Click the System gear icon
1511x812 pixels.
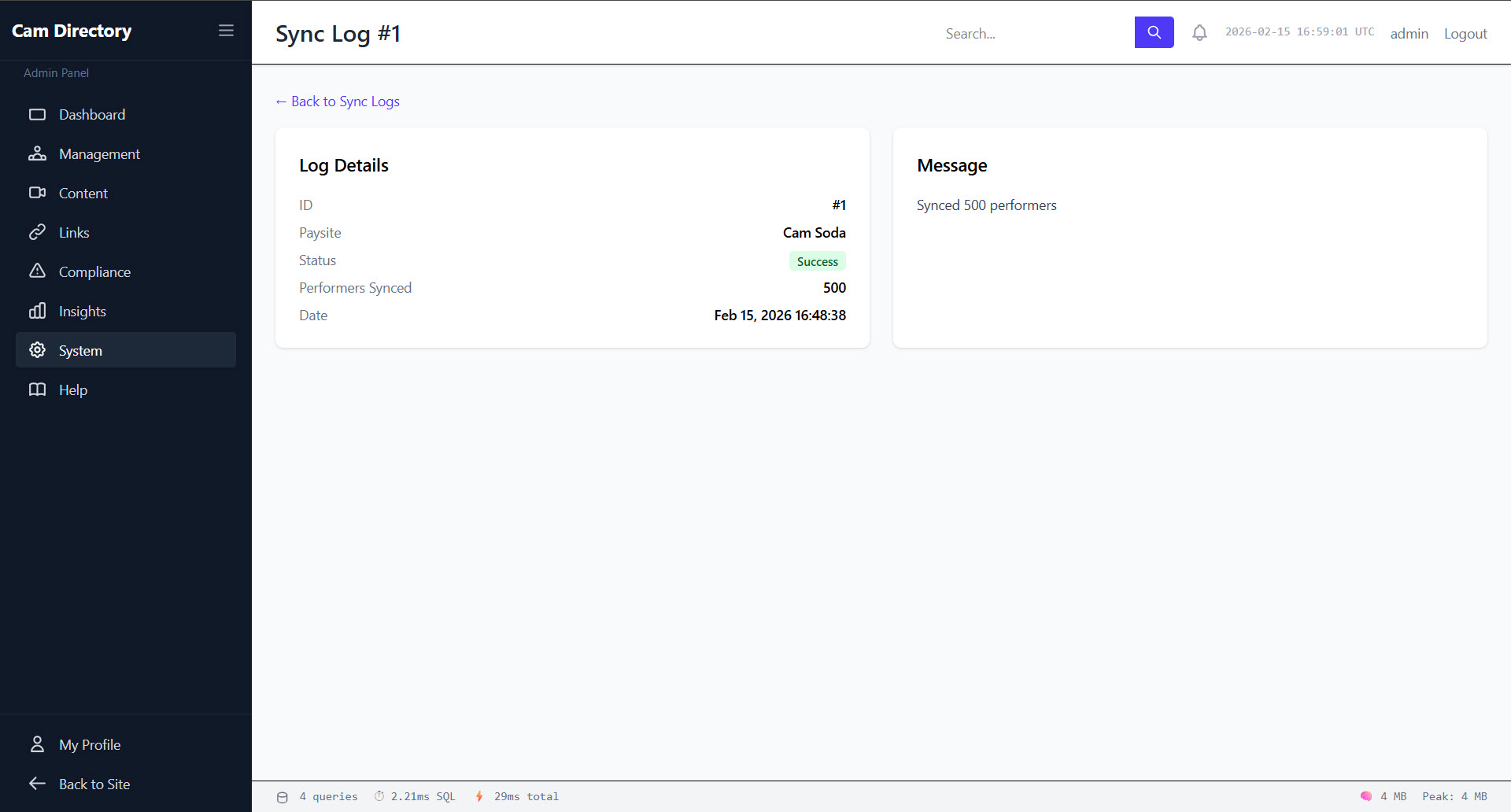click(x=37, y=350)
